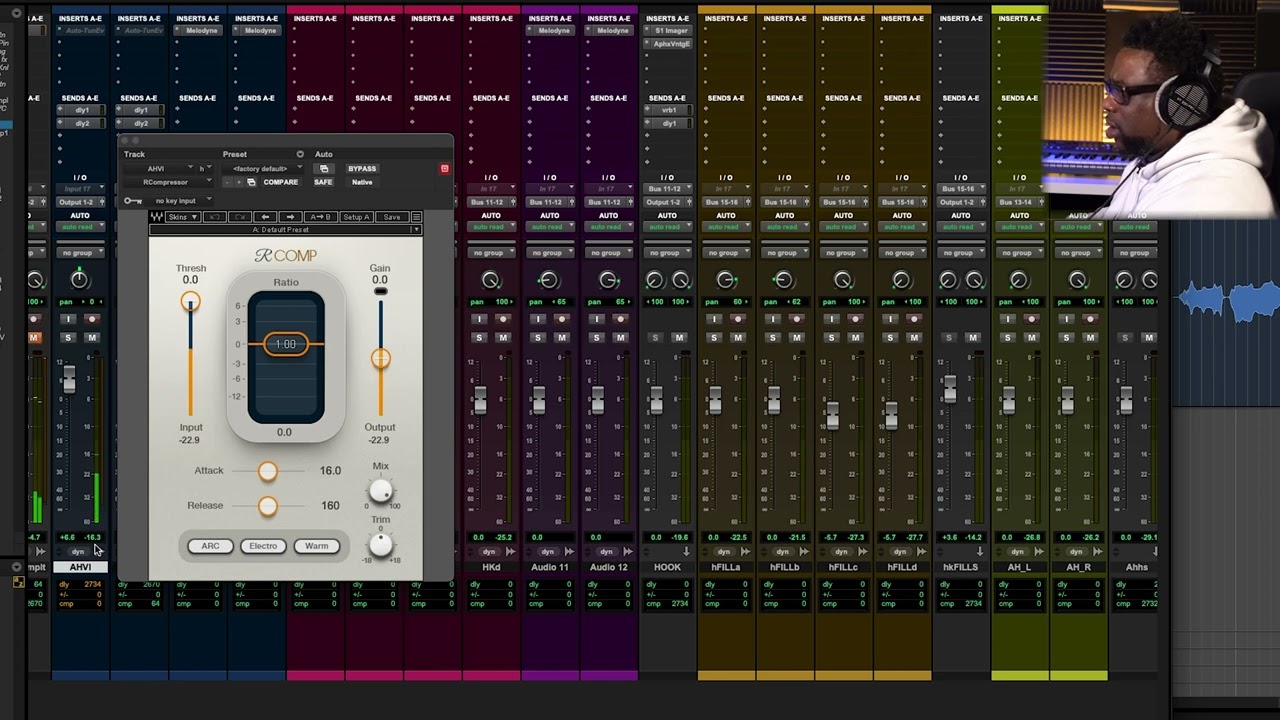
Task: Click input monitor I button on Audio 11
Action: (538, 319)
